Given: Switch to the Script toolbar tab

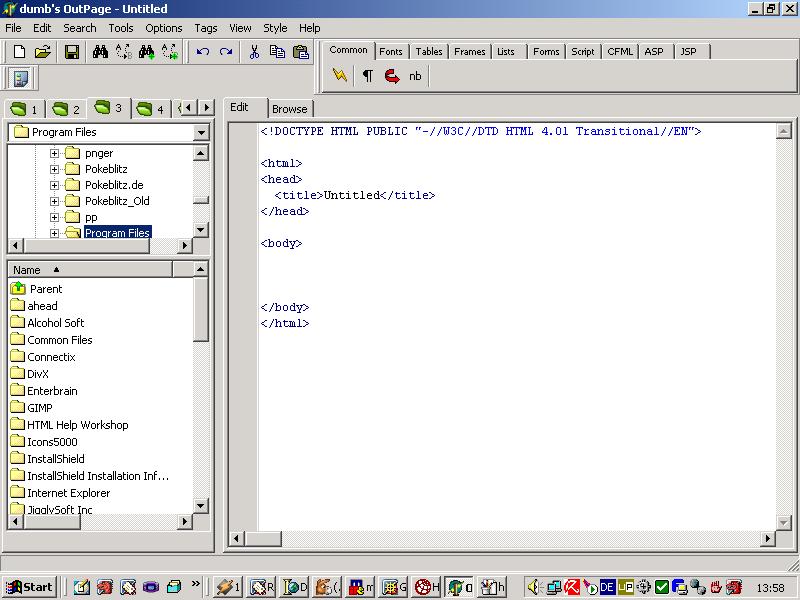Looking at the screenshot, I should (583, 52).
